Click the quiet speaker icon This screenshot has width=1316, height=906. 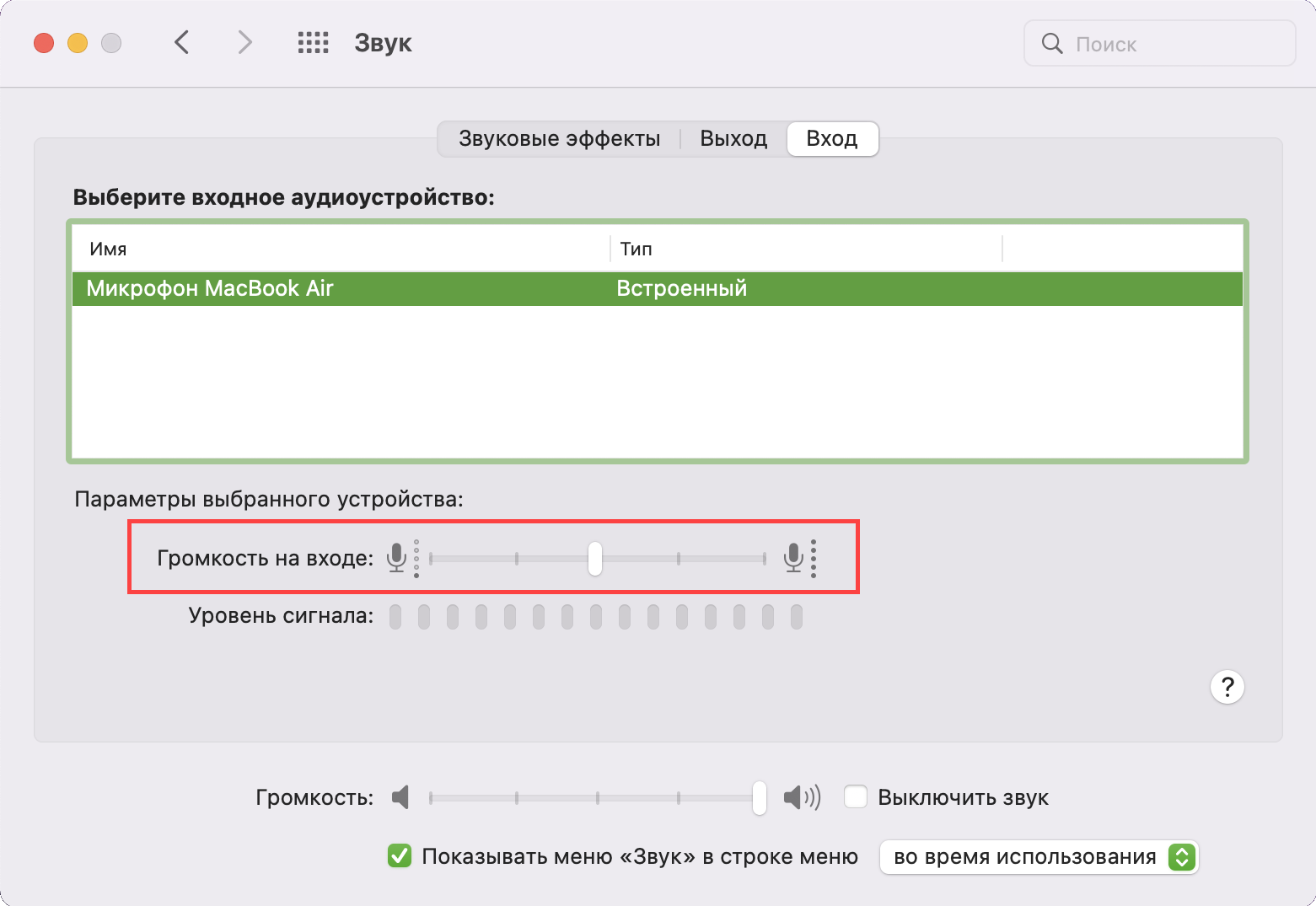(x=400, y=797)
